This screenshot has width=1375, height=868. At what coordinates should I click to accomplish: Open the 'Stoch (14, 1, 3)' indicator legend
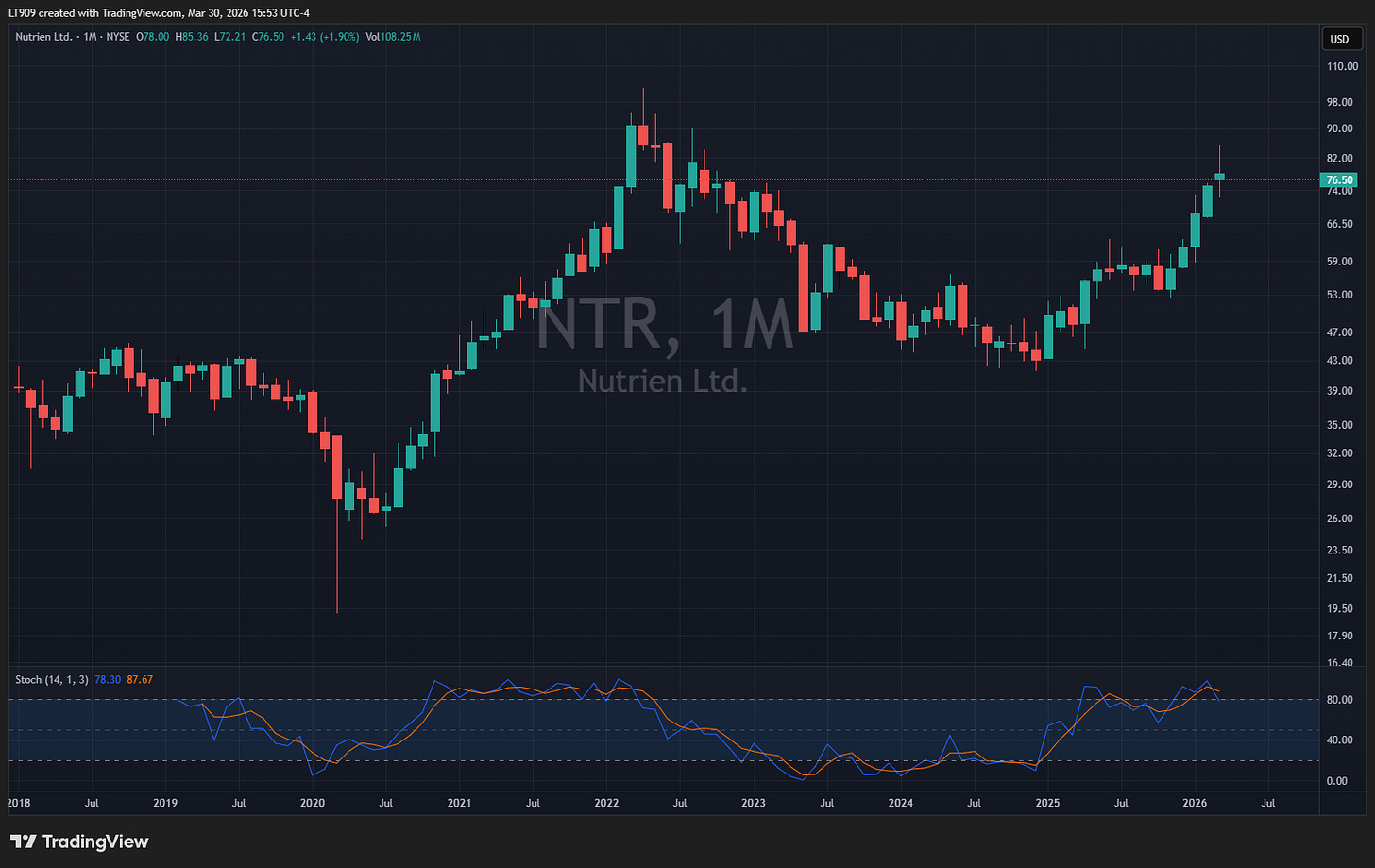52,679
